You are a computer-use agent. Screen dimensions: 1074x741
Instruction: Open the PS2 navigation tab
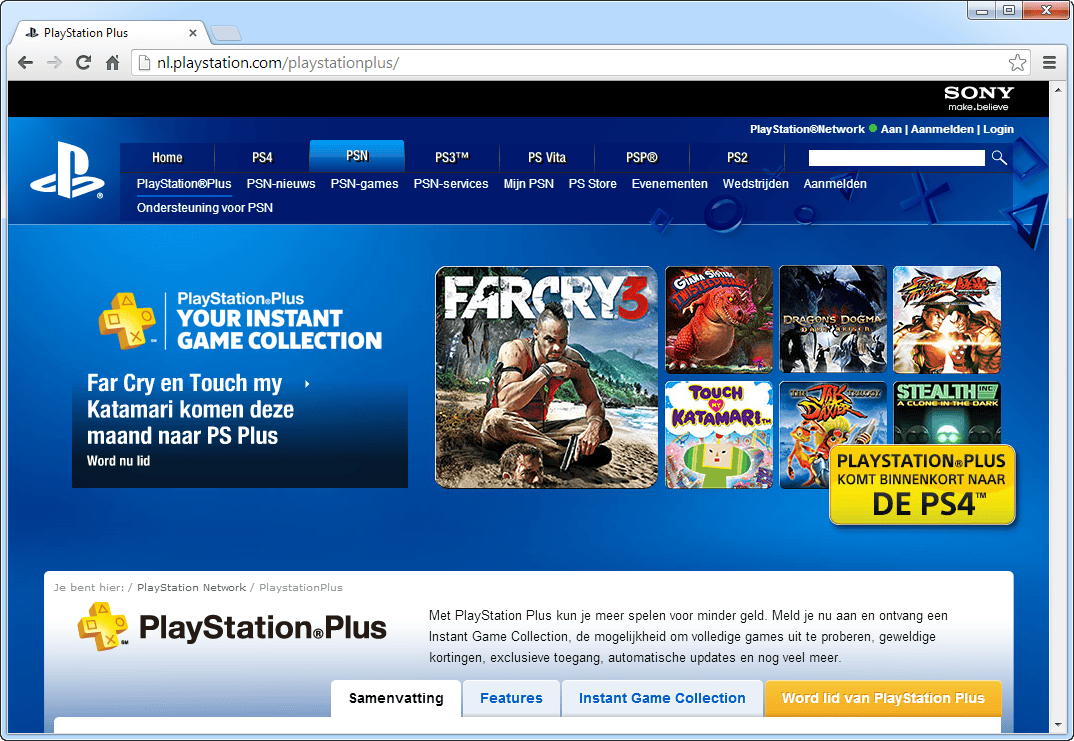click(737, 158)
